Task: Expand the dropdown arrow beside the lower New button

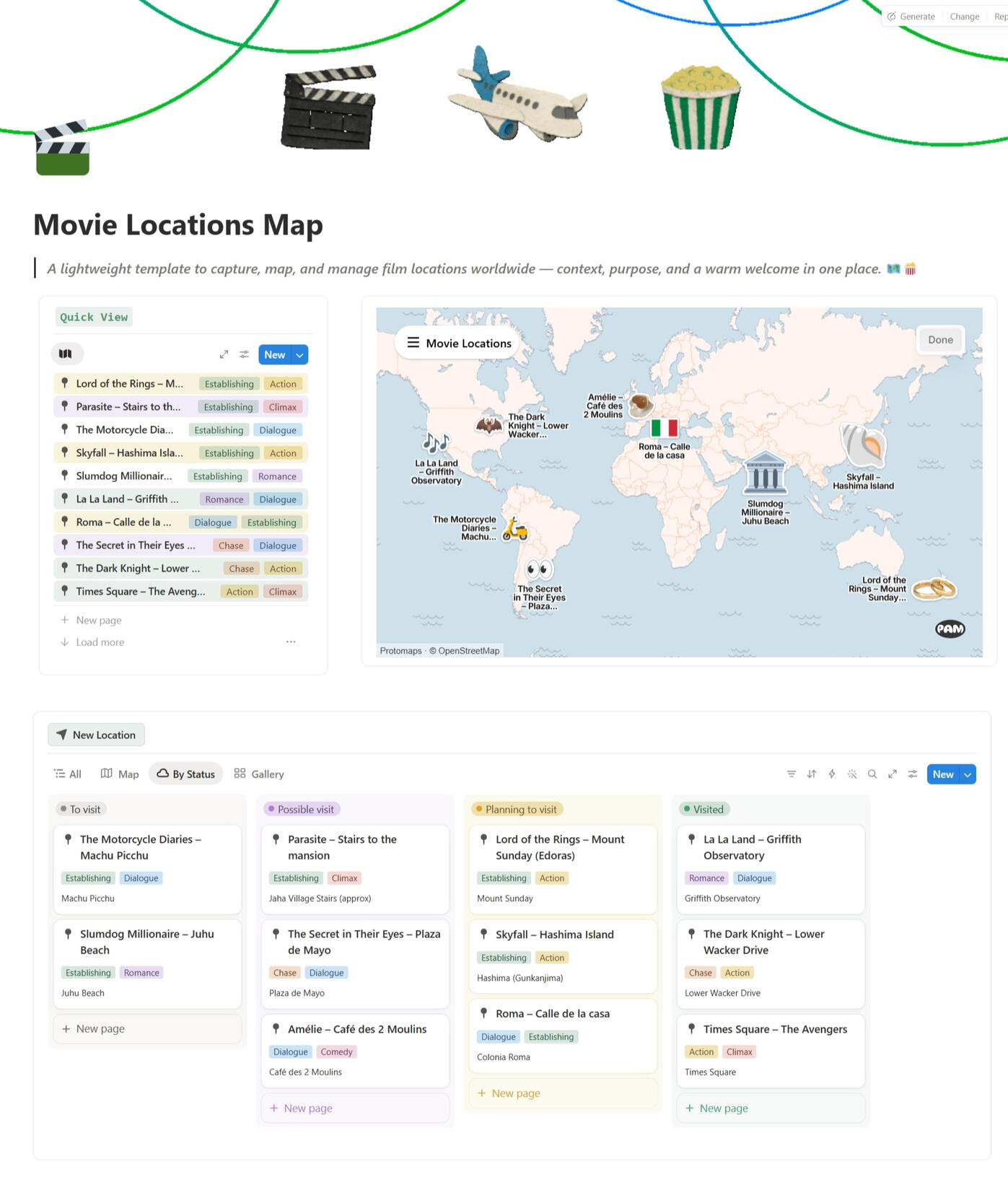Action: pyautogui.click(x=968, y=774)
